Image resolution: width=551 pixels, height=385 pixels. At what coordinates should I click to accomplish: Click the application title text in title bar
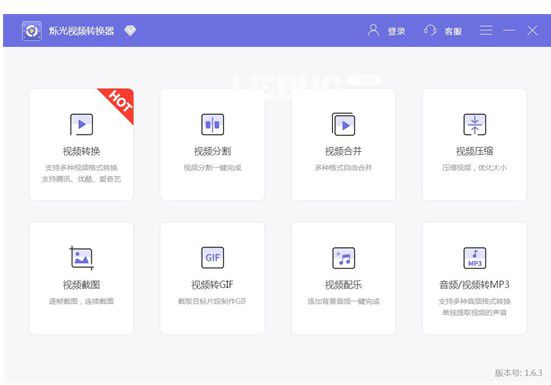click(82, 31)
